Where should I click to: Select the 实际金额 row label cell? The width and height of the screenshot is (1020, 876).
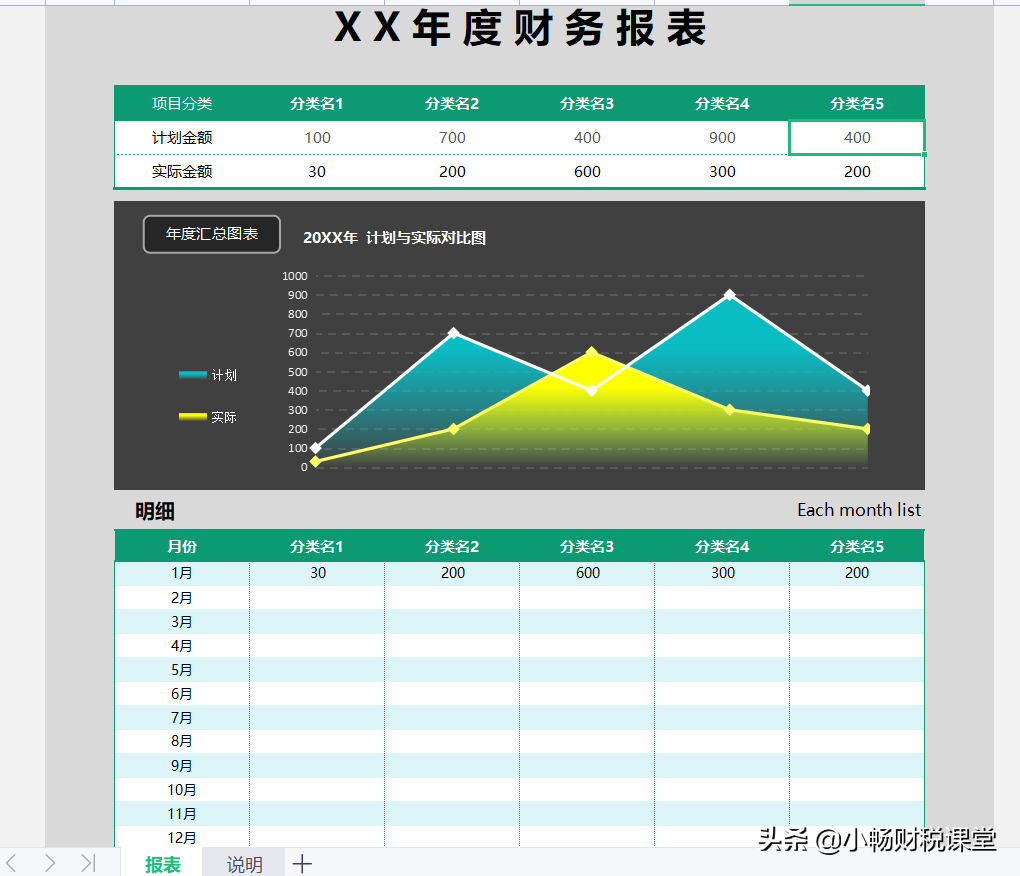click(x=181, y=171)
